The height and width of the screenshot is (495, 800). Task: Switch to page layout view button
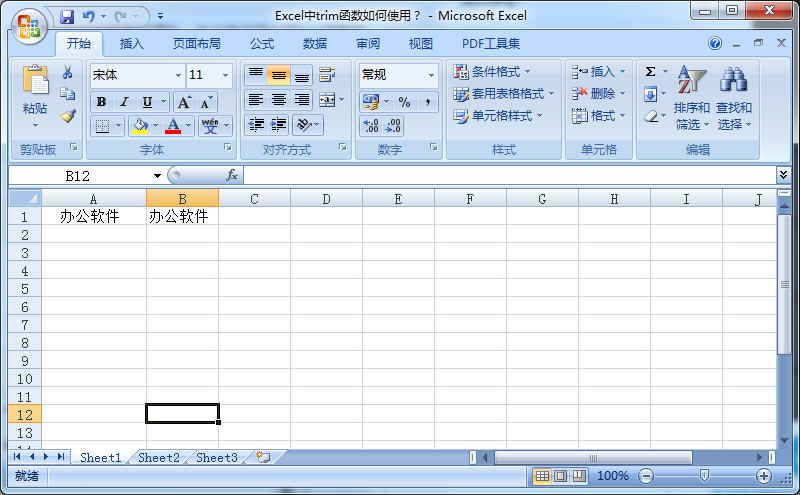[x=560, y=476]
